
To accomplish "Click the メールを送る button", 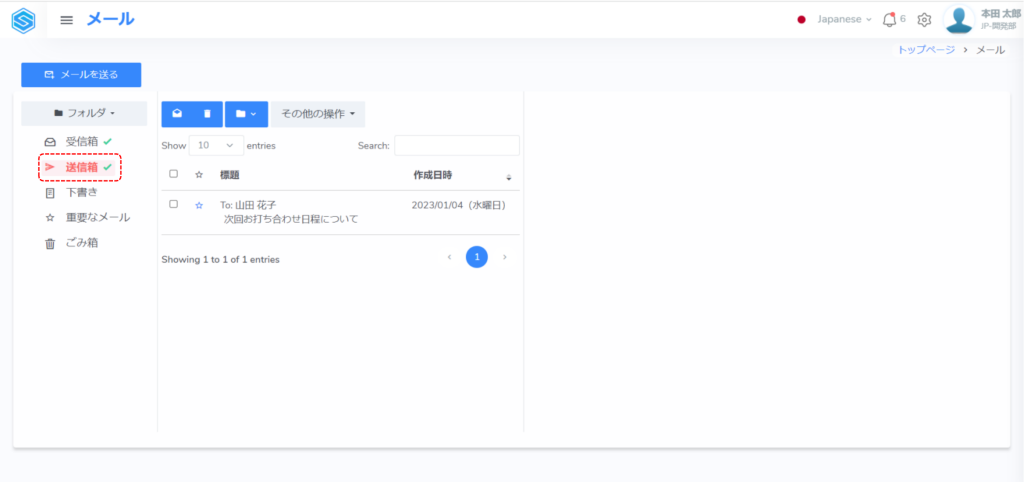I will point(81,75).
